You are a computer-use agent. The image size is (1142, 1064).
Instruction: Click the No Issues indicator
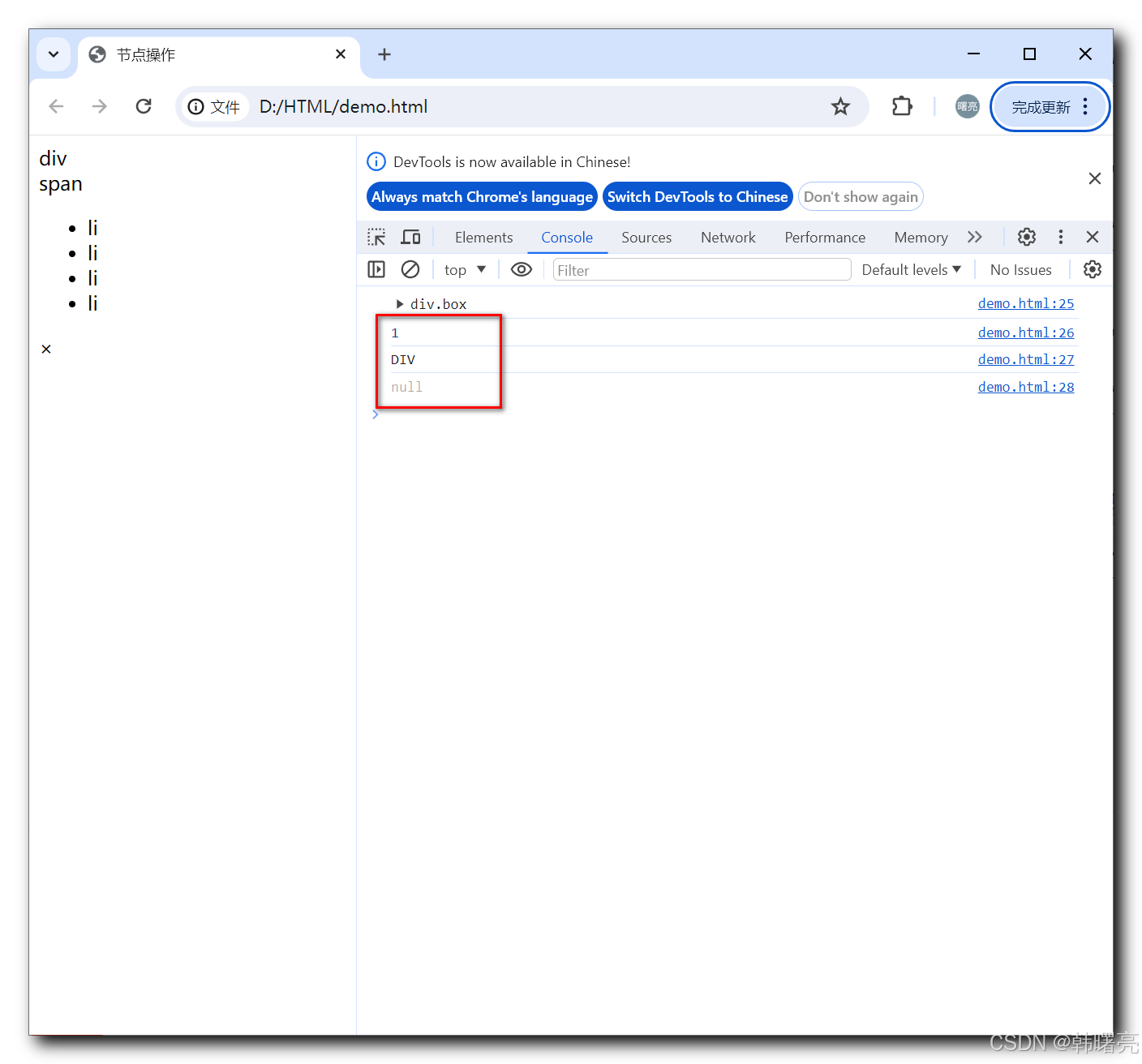click(1020, 270)
